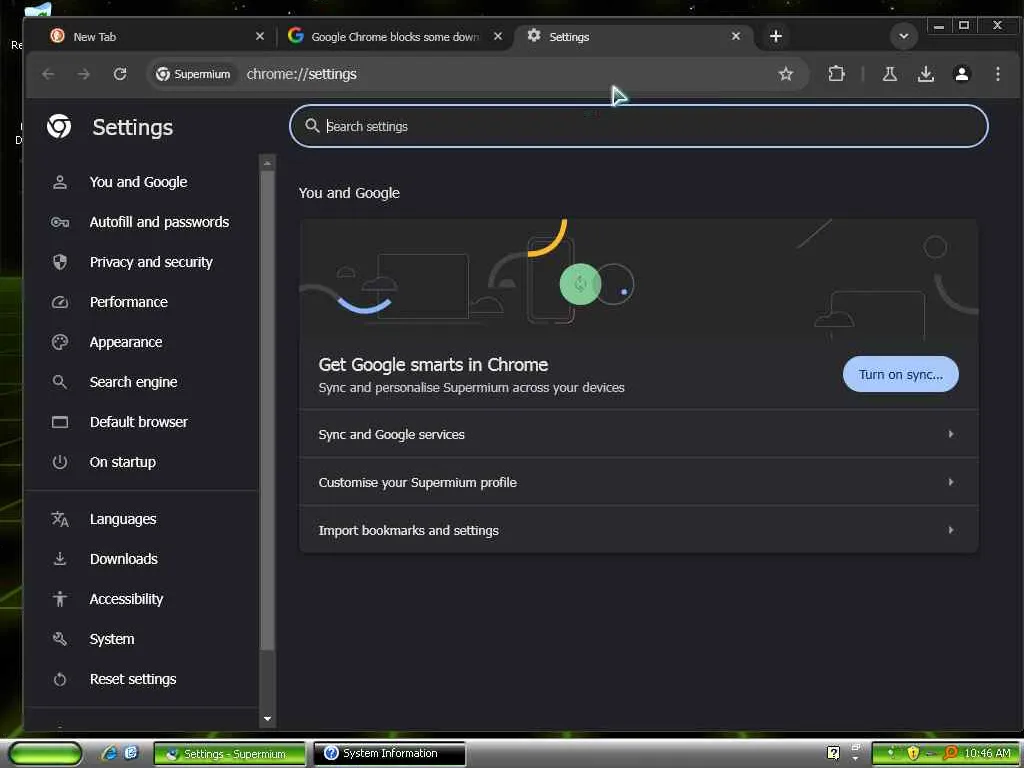This screenshot has height=768, width=1024.
Task: Click the sidebar scrollbar down arrow
Action: pyautogui.click(x=267, y=718)
